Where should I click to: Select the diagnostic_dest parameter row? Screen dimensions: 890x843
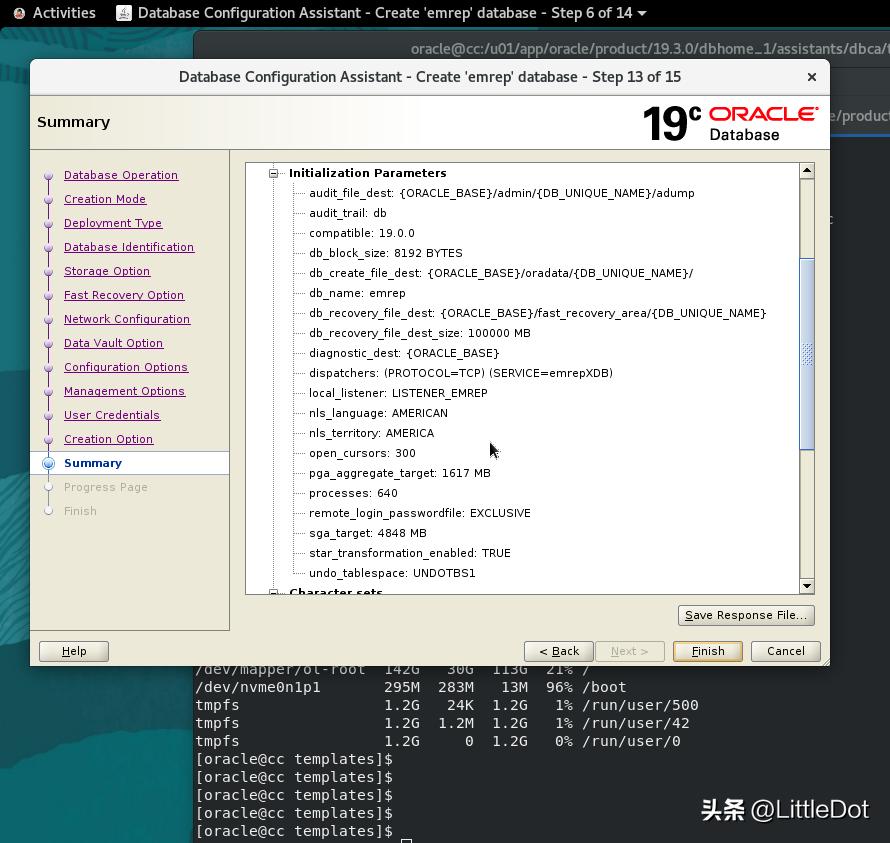404,353
